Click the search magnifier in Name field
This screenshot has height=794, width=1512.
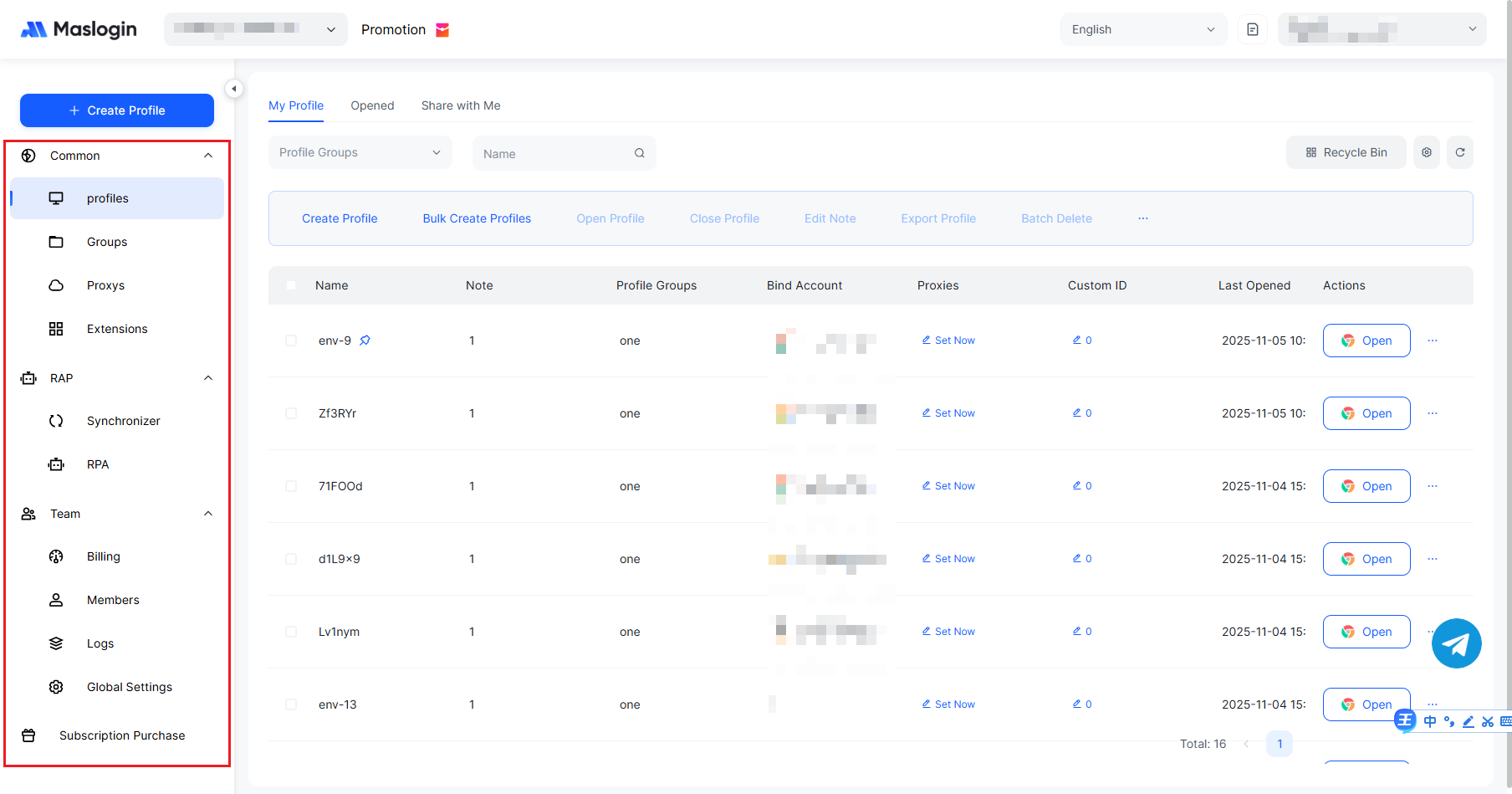[639, 153]
